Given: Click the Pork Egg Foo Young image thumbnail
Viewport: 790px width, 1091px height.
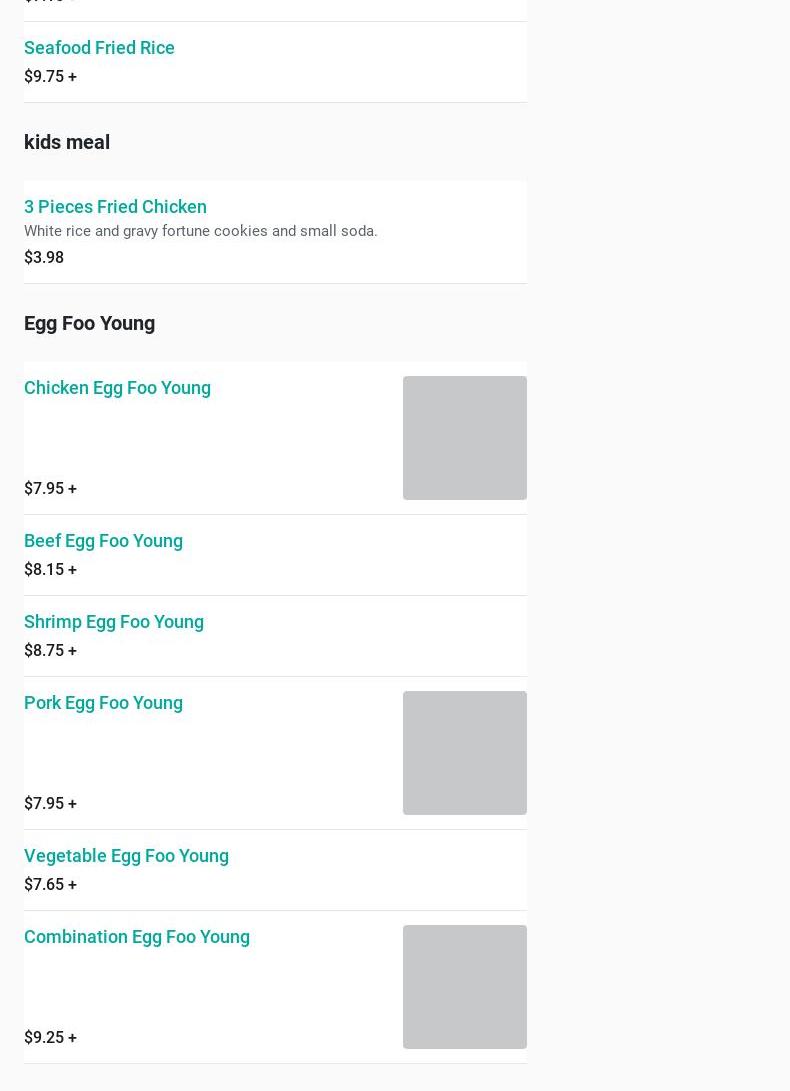Looking at the screenshot, I should click(464, 753).
